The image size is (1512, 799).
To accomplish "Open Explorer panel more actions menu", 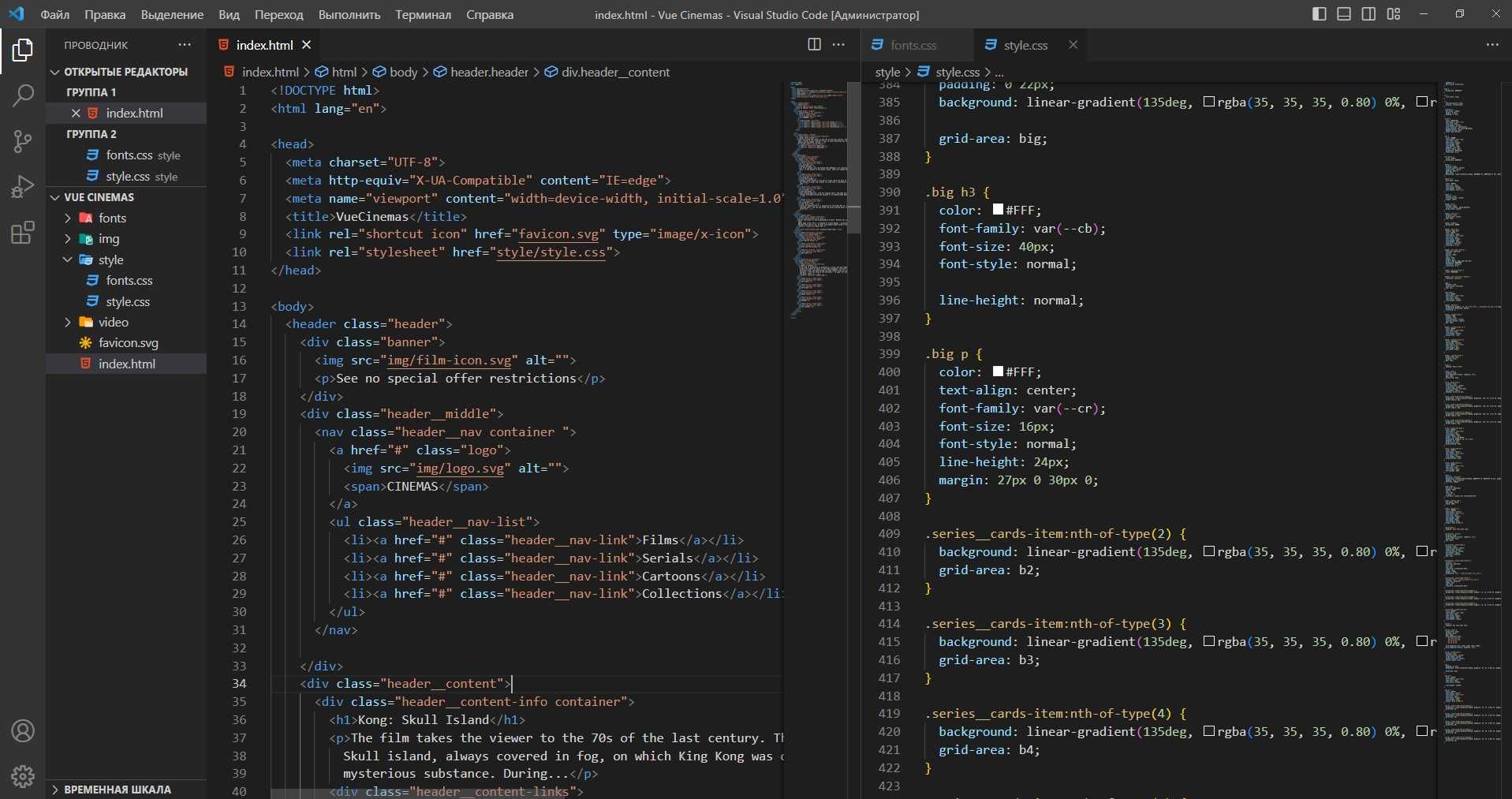I will tap(185, 44).
